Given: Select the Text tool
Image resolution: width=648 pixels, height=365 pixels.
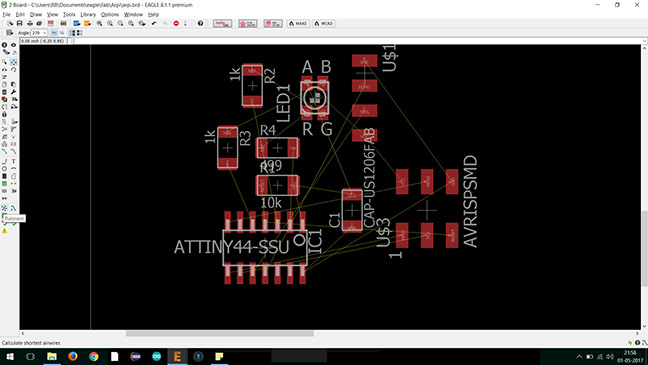Looking at the screenshot, I should (14, 161).
